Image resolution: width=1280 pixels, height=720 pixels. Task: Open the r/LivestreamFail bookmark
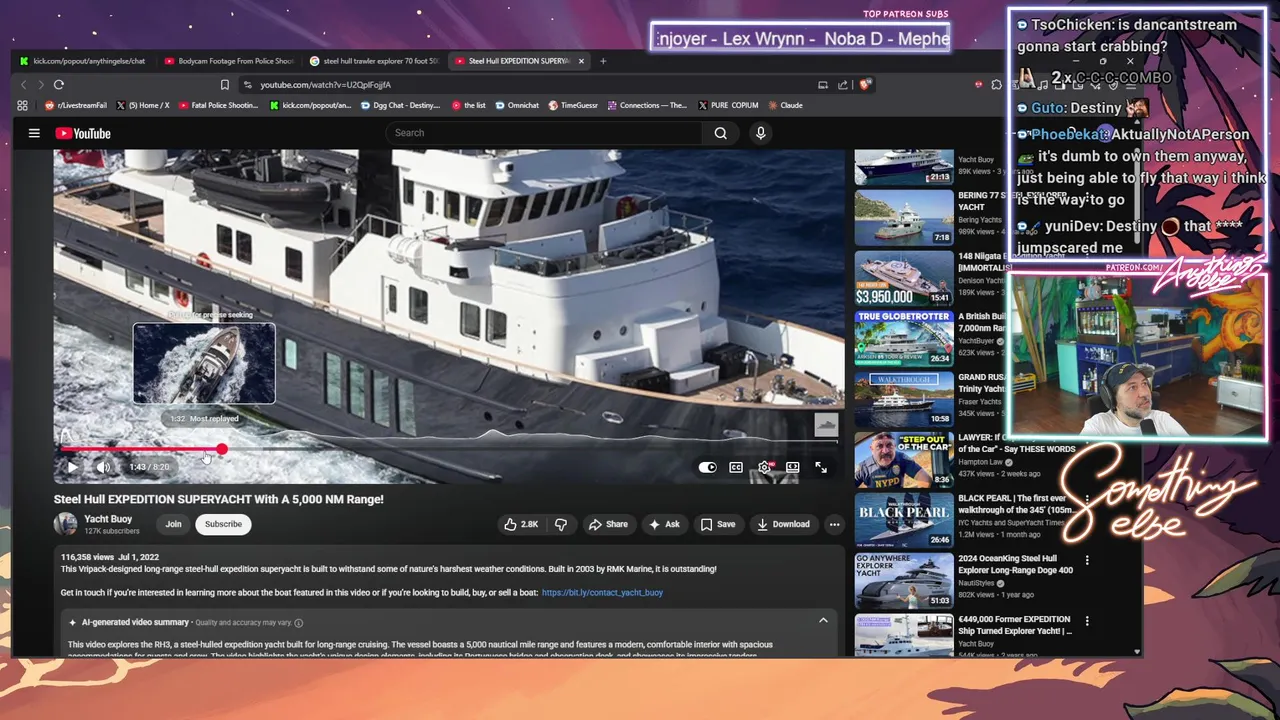(x=74, y=105)
